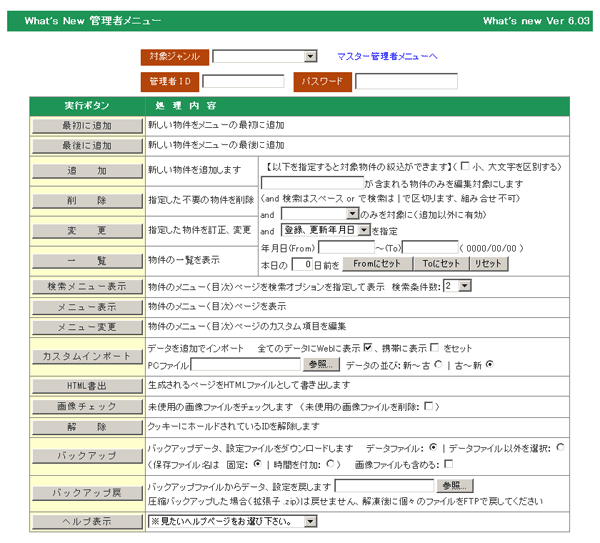Image resolution: width=600 pixels, height=543 pixels.
Task: Select the 時間を付加 radio button
Action: tap(330, 464)
